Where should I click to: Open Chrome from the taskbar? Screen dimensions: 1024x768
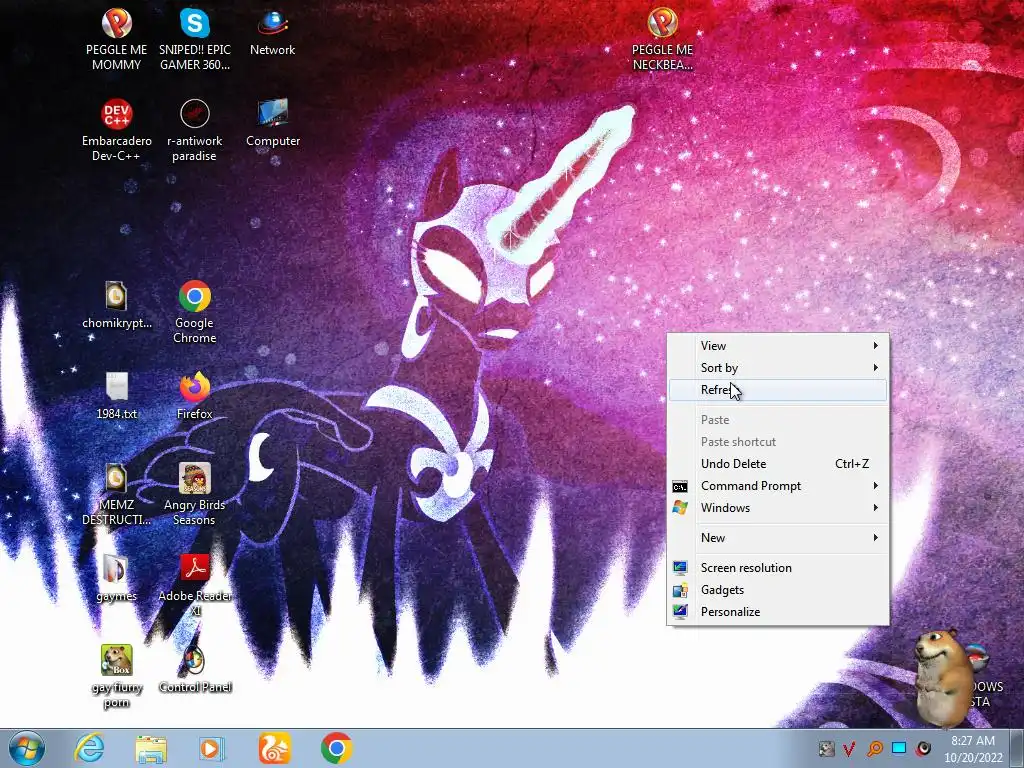(336, 748)
